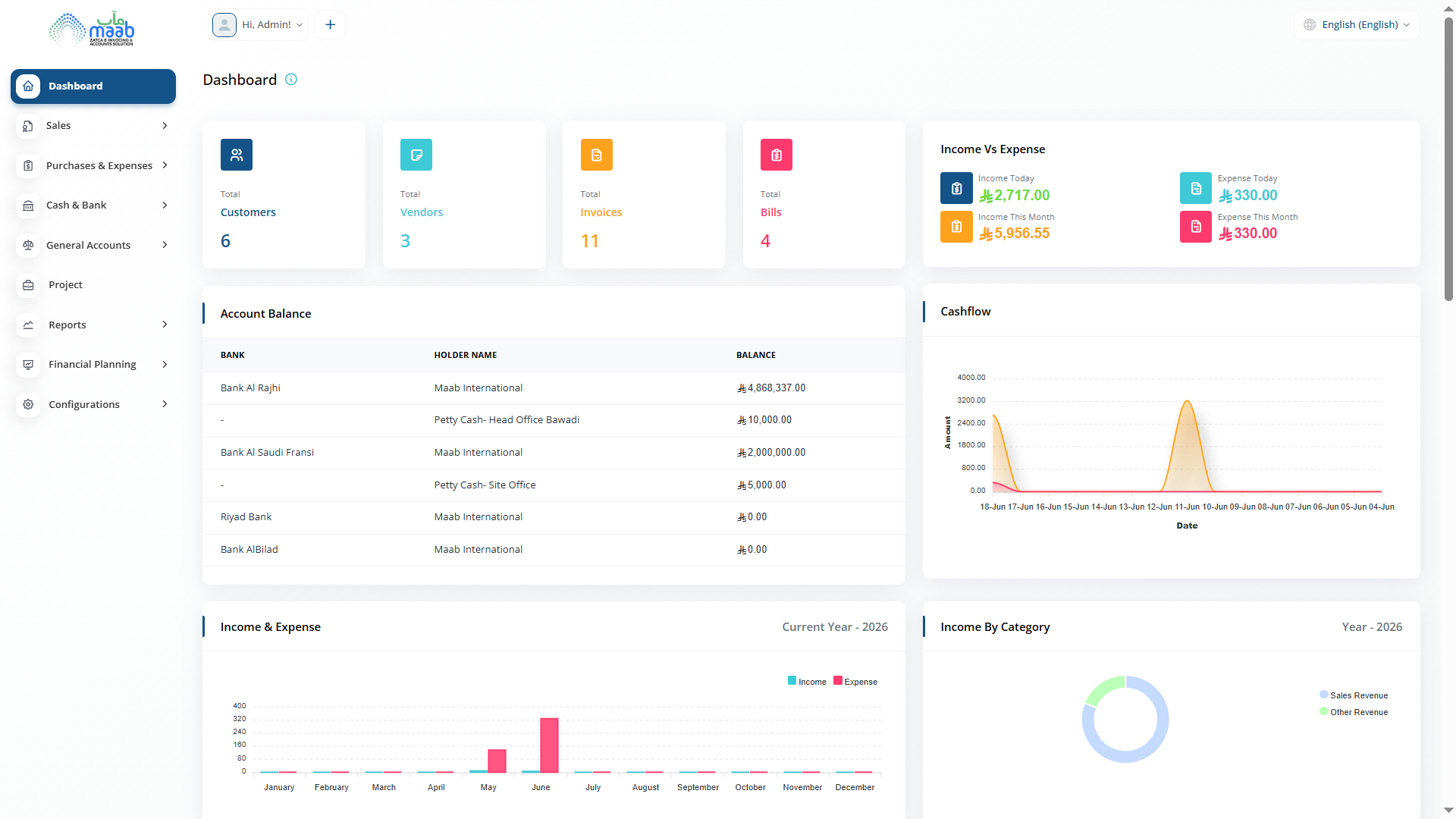Image resolution: width=1456 pixels, height=819 pixels.
Task: Click the Customers link in card
Action: point(248,213)
